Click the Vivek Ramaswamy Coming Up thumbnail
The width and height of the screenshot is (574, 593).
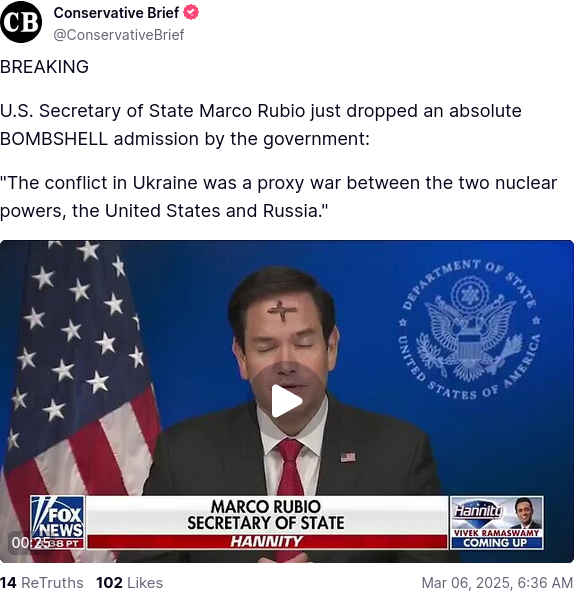click(497, 523)
